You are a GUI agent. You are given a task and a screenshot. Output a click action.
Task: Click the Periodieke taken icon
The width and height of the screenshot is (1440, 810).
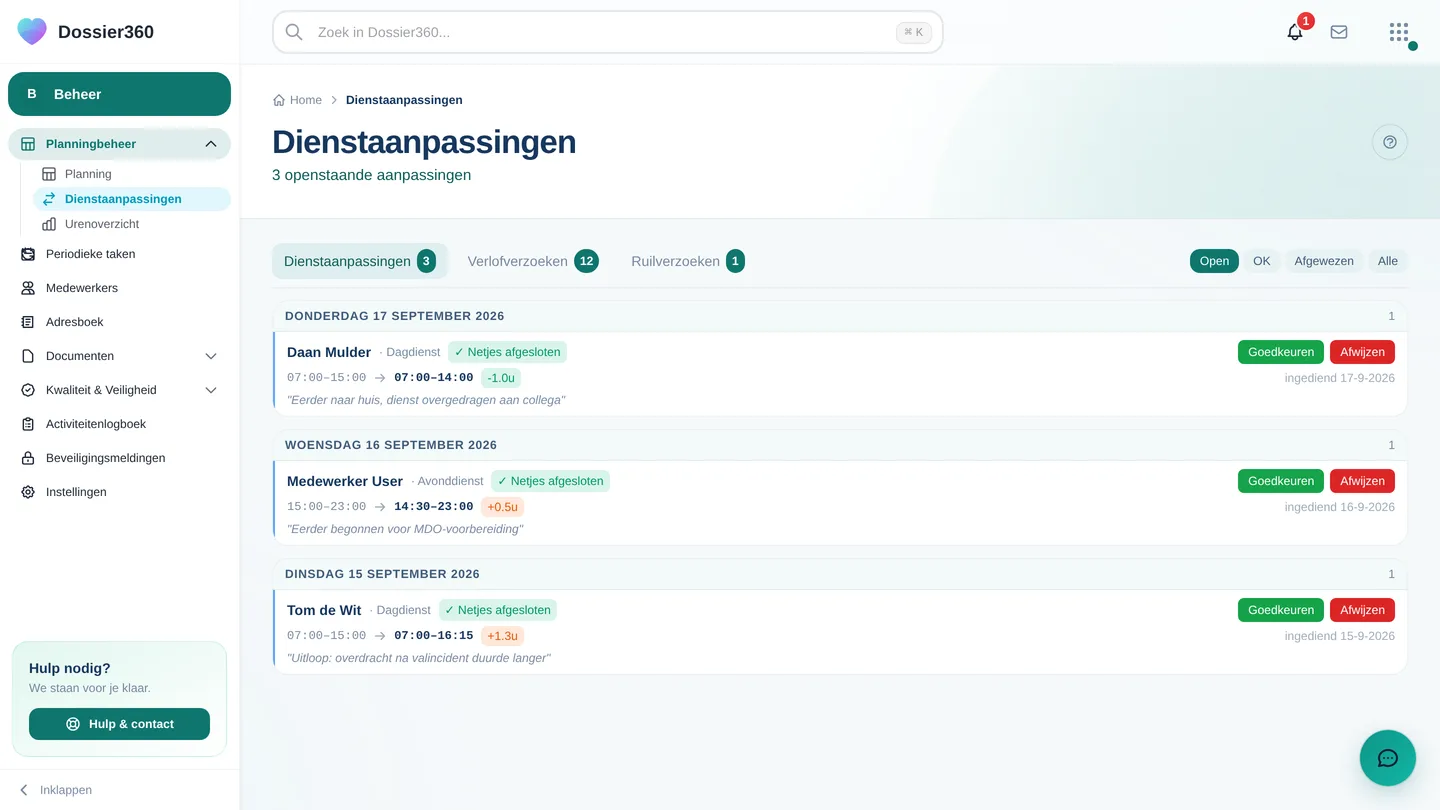28,254
